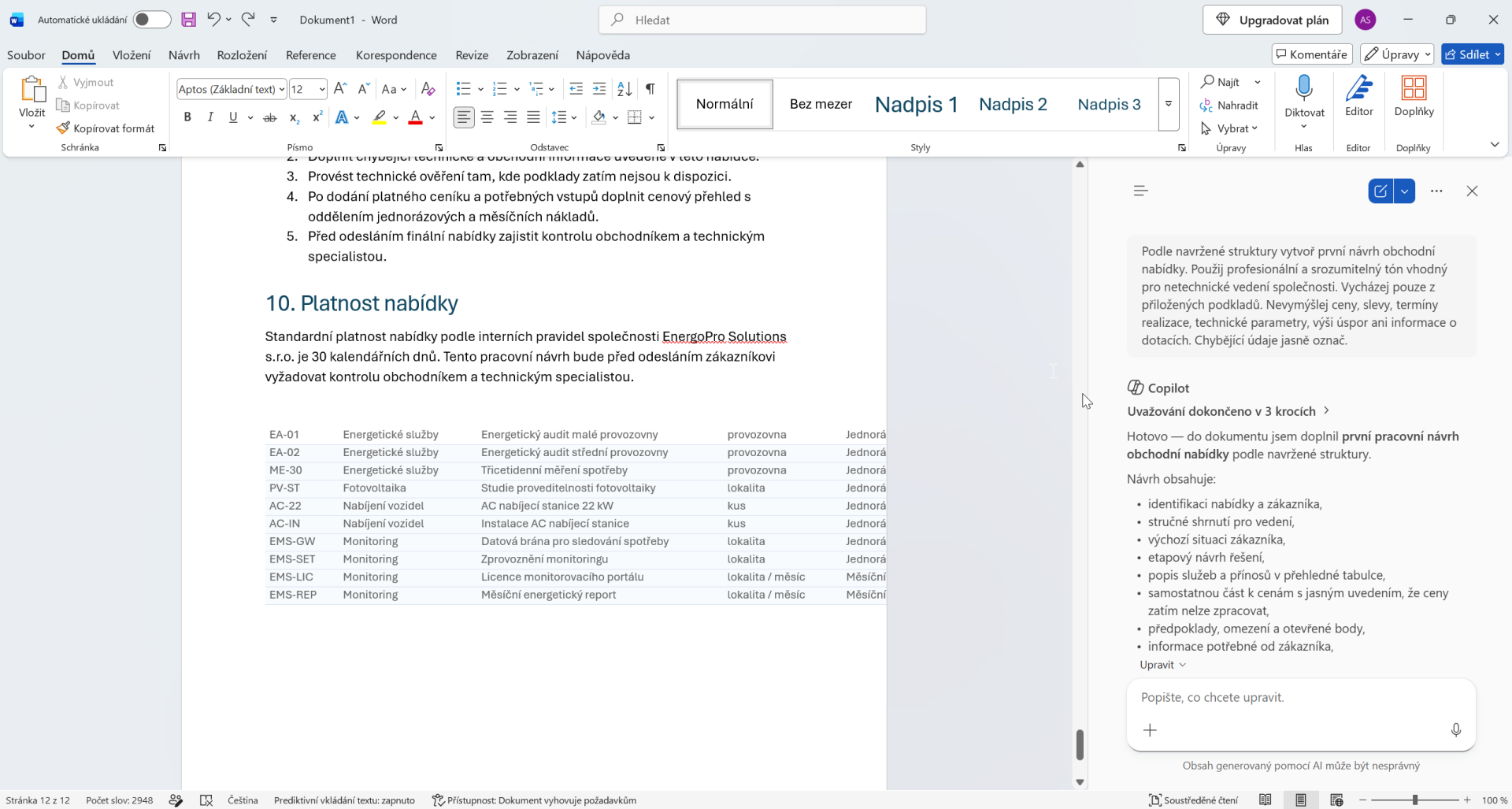
Task: Open Doplňky add-ins
Action: click(1414, 96)
